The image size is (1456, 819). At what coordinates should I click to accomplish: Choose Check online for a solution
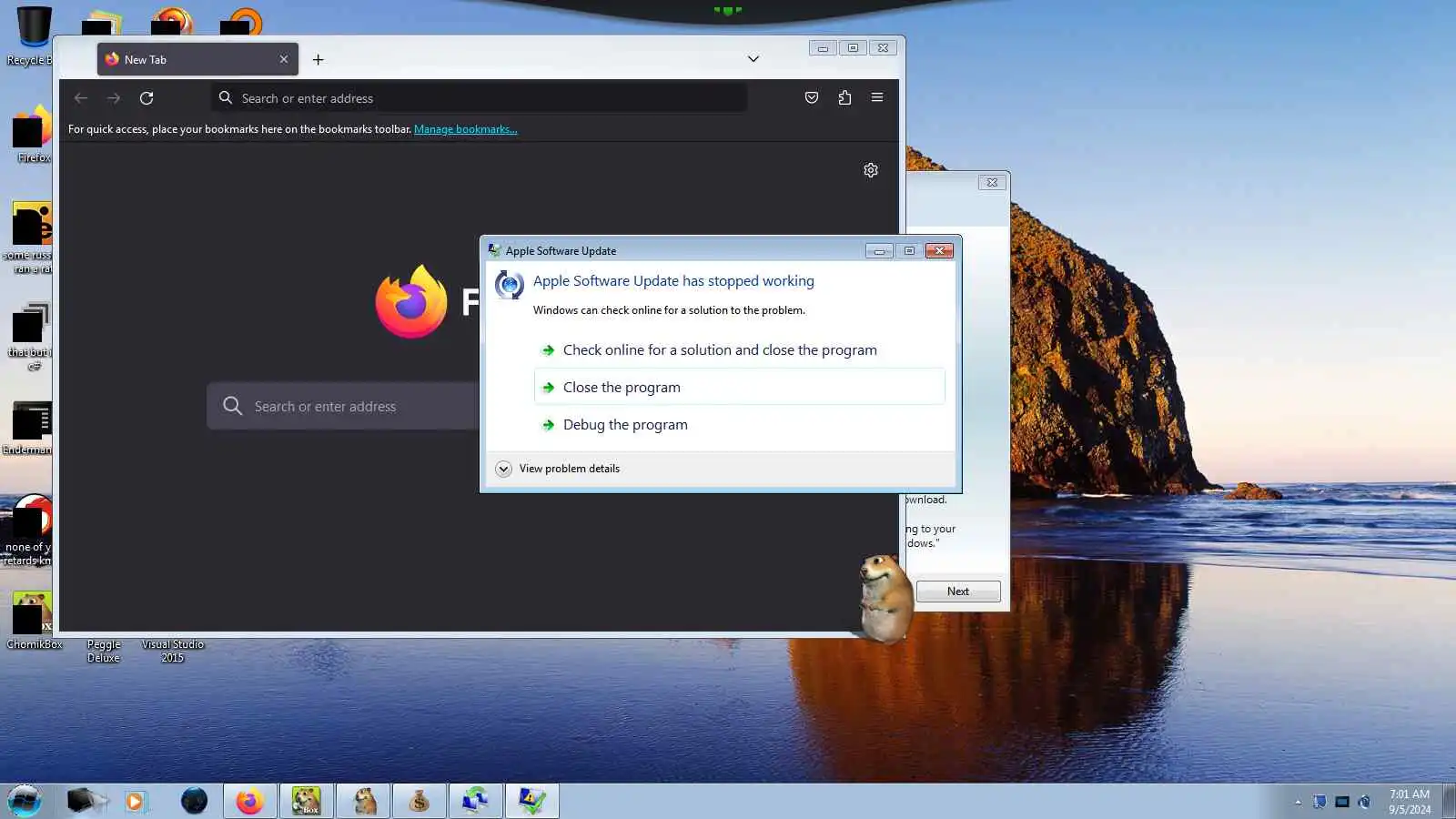click(x=739, y=350)
